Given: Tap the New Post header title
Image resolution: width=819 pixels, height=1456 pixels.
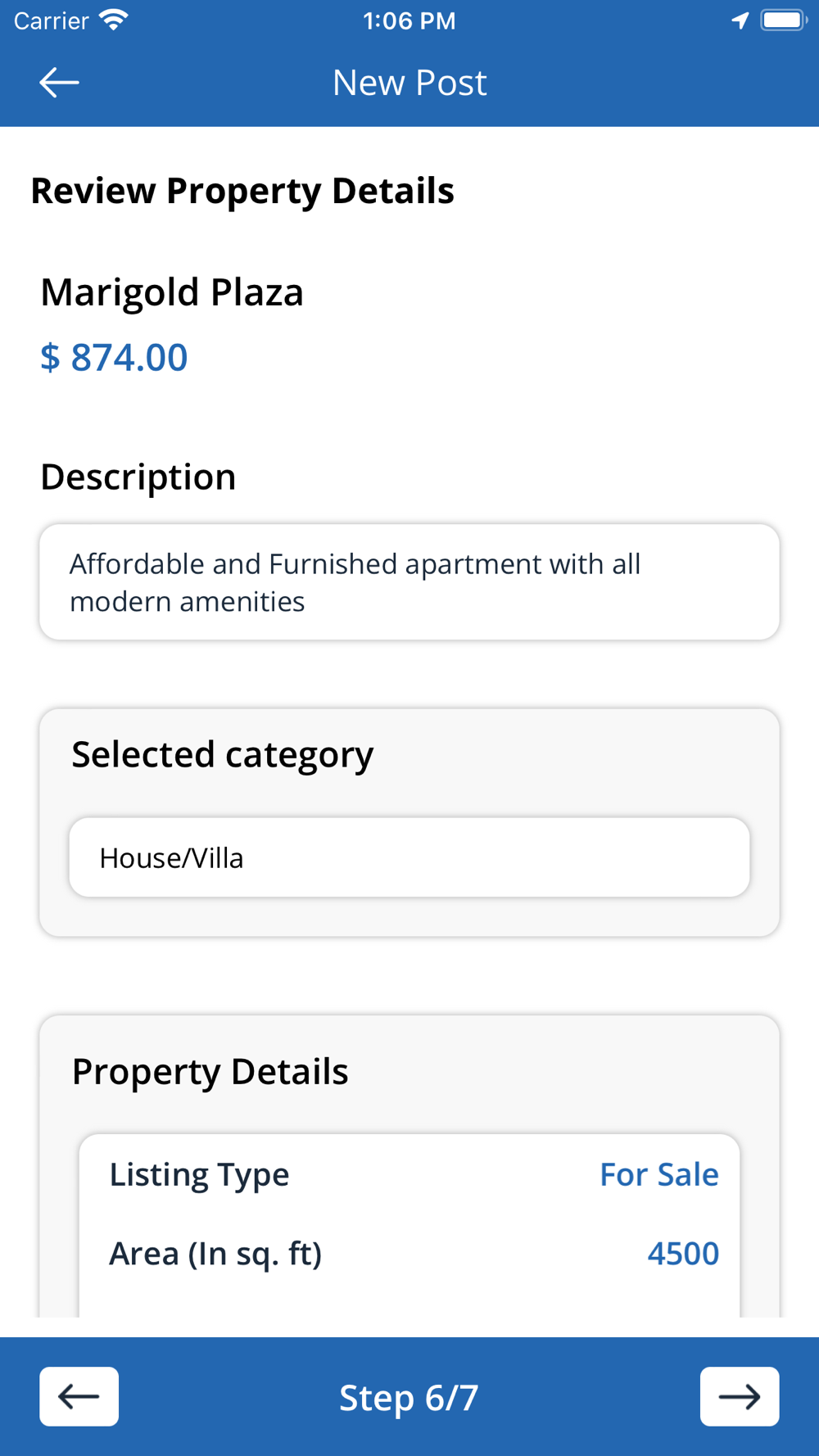Looking at the screenshot, I should point(409,83).
